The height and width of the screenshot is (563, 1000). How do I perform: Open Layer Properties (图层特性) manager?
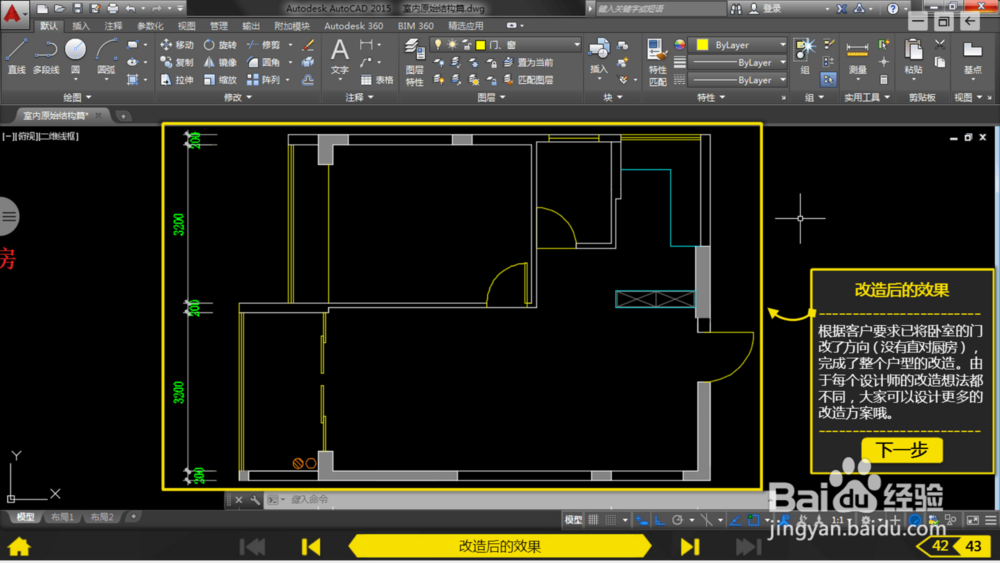click(x=415, y=62)
